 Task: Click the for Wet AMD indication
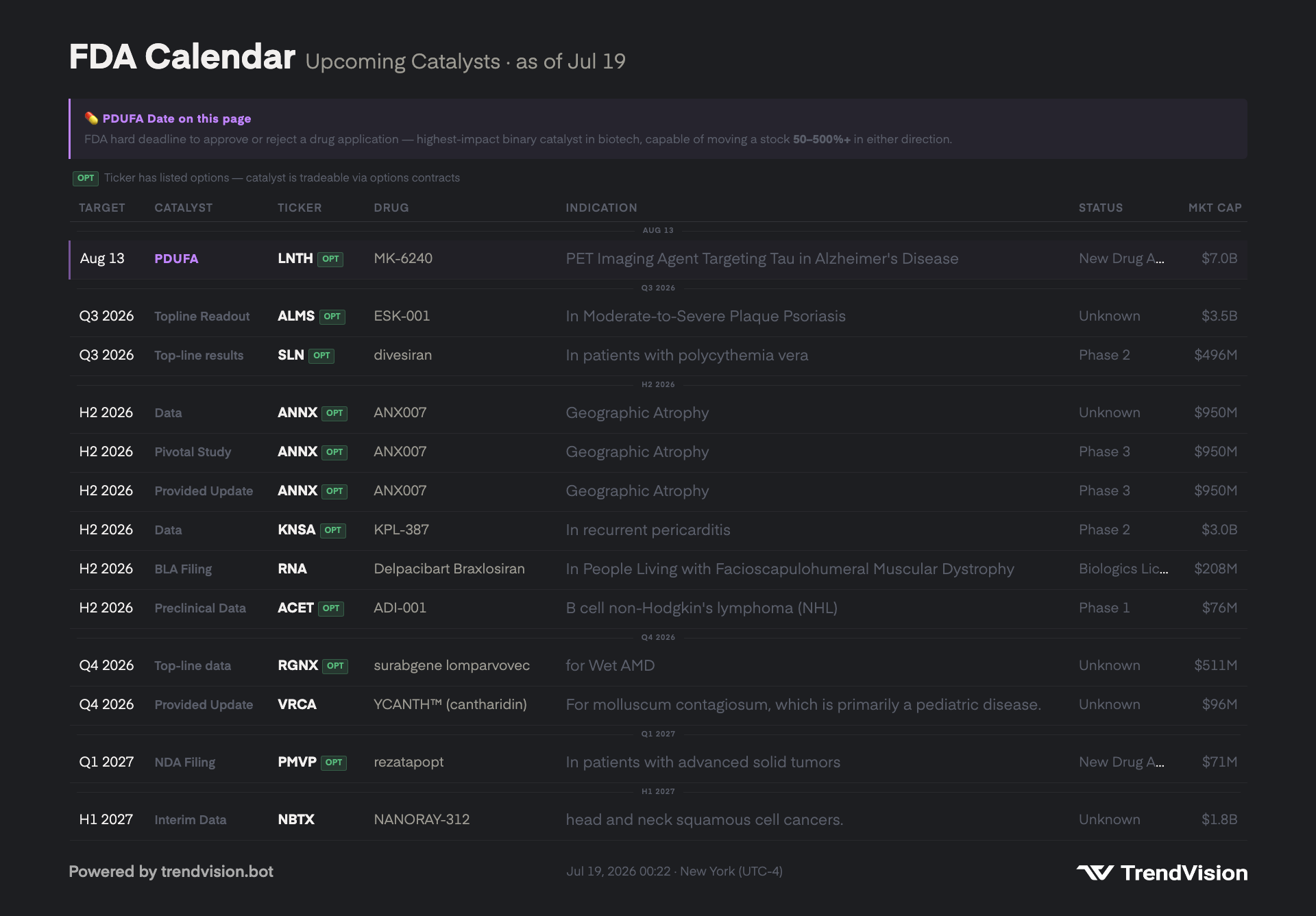tap(610, 665)
